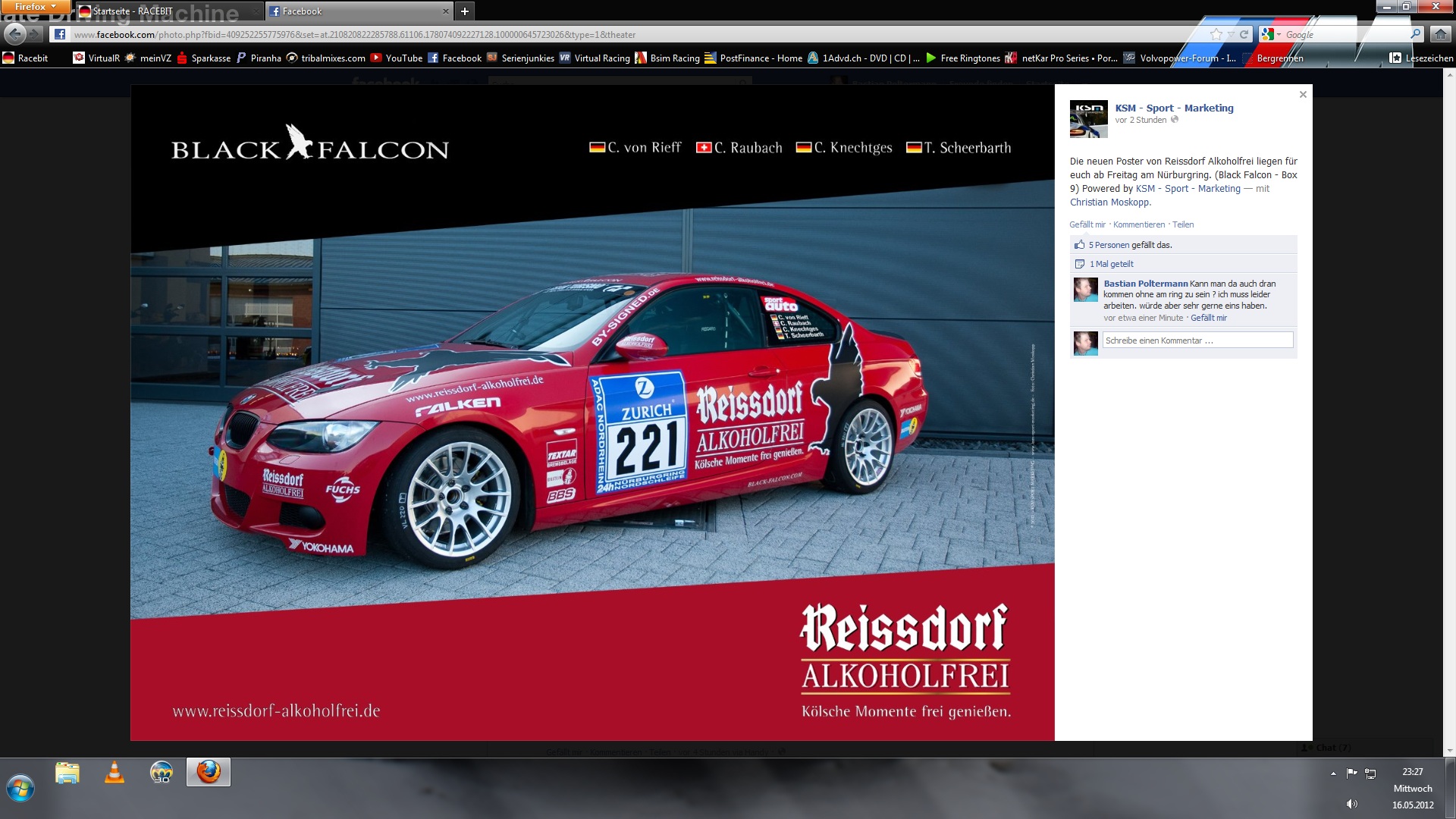Reload the current page

1244,34
